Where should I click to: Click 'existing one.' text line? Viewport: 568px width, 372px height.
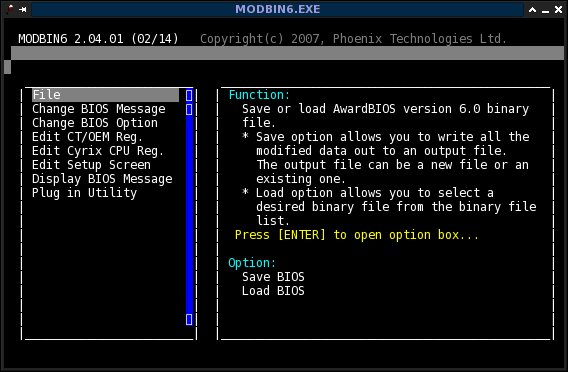coord(301,179)
